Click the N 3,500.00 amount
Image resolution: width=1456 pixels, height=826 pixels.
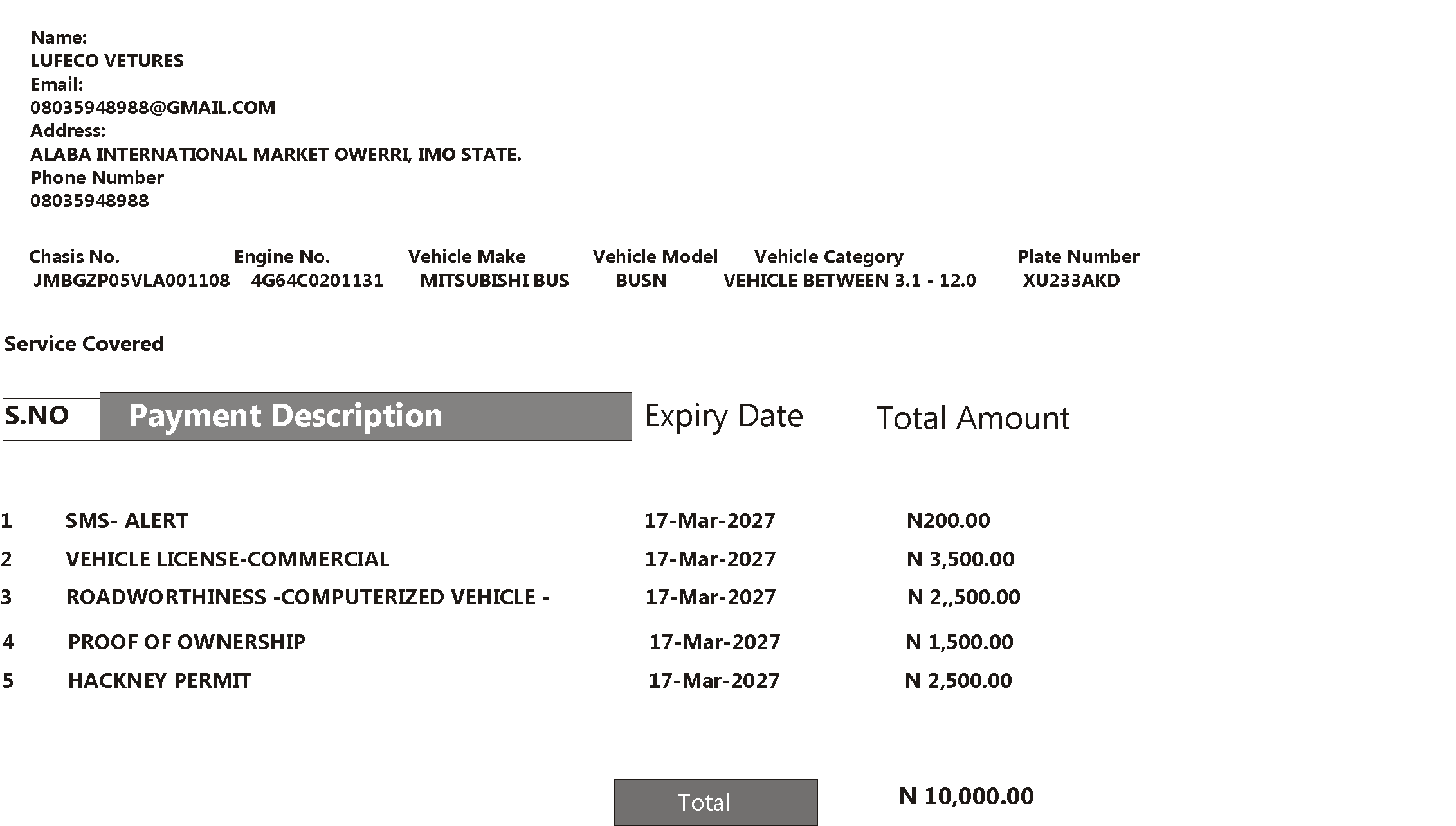(x=961, y=559)
